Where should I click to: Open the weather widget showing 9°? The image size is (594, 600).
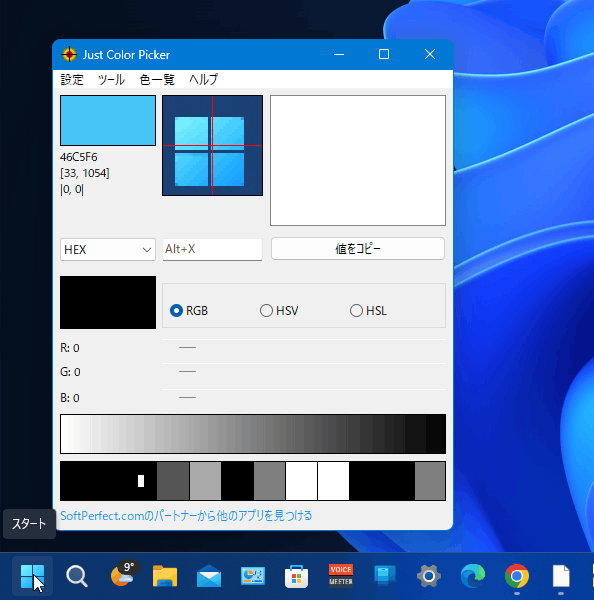click(x=125, y=574)
